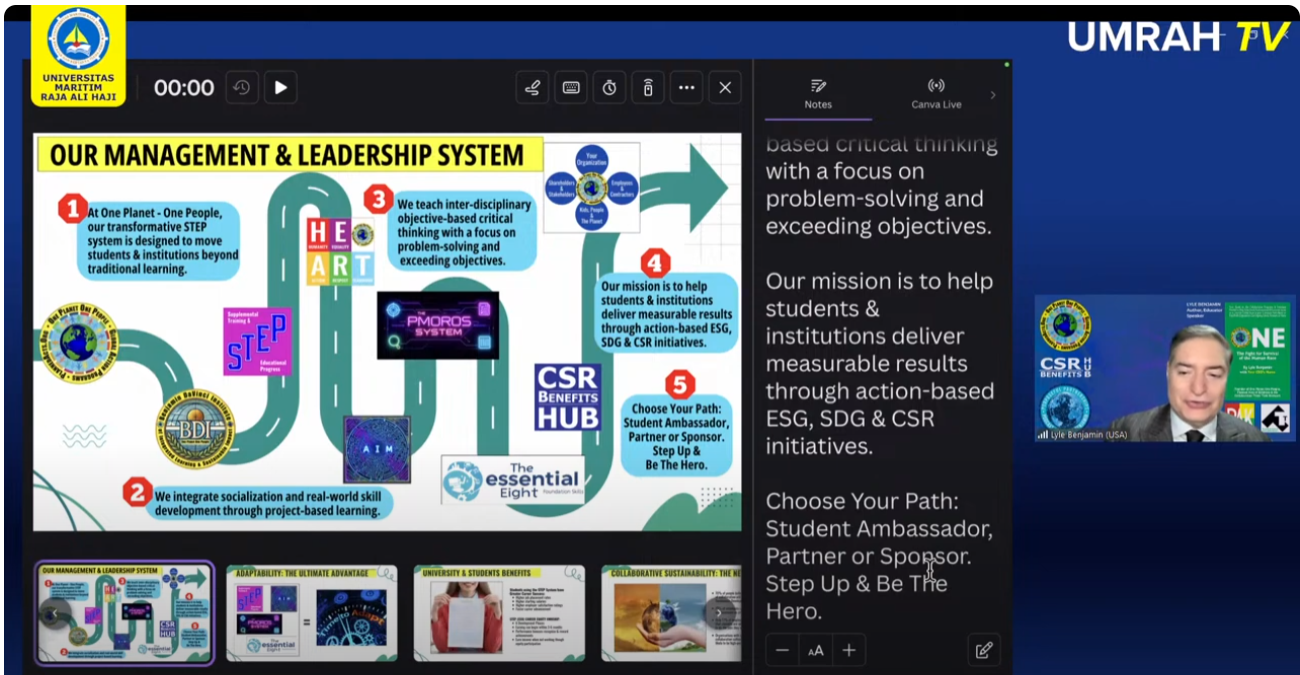
Task: Expand more tabs with right chevron
Action: (x=993, y=95)
